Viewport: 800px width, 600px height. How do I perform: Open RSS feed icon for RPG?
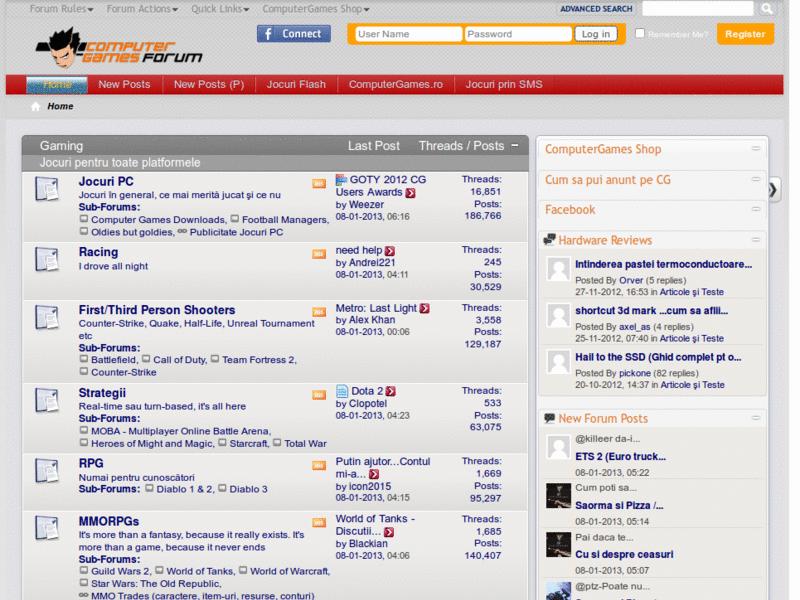click(319, 465)
